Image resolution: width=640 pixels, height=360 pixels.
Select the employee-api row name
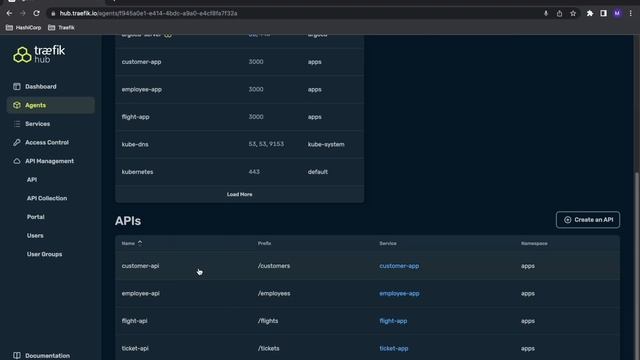[x=140, y=293]
